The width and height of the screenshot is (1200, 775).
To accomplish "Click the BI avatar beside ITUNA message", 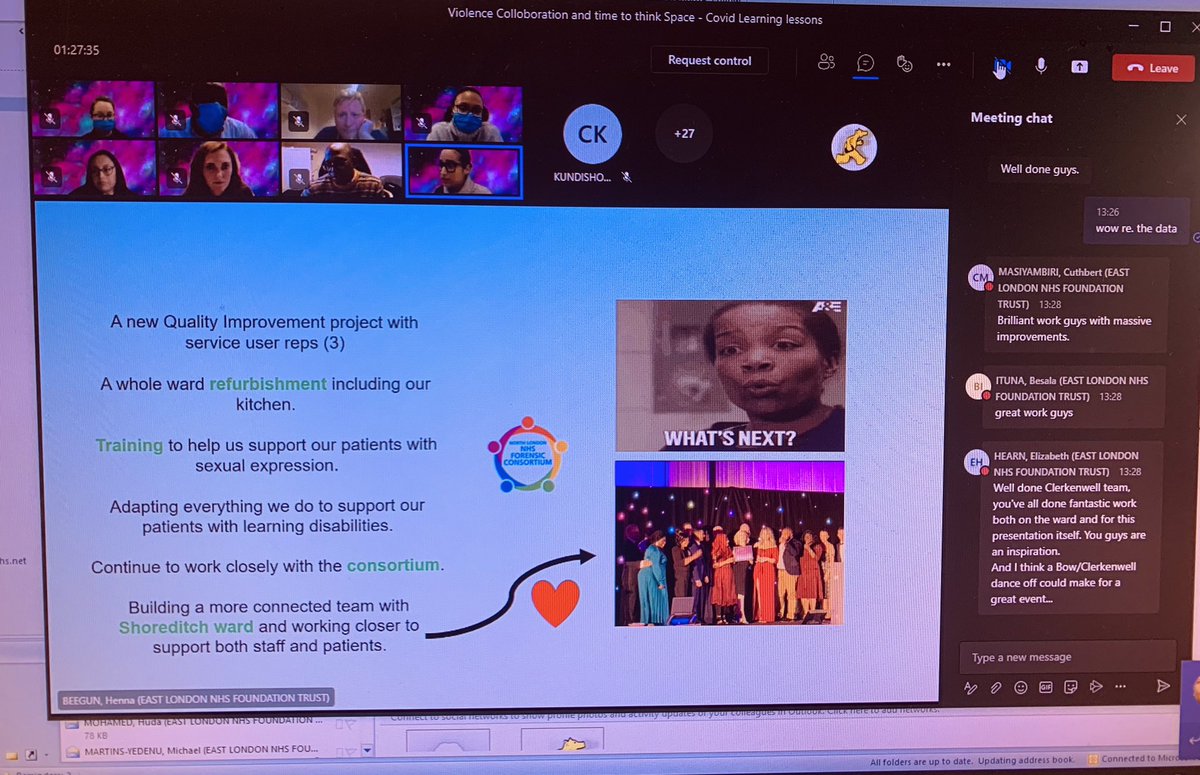I will (980, 388).
